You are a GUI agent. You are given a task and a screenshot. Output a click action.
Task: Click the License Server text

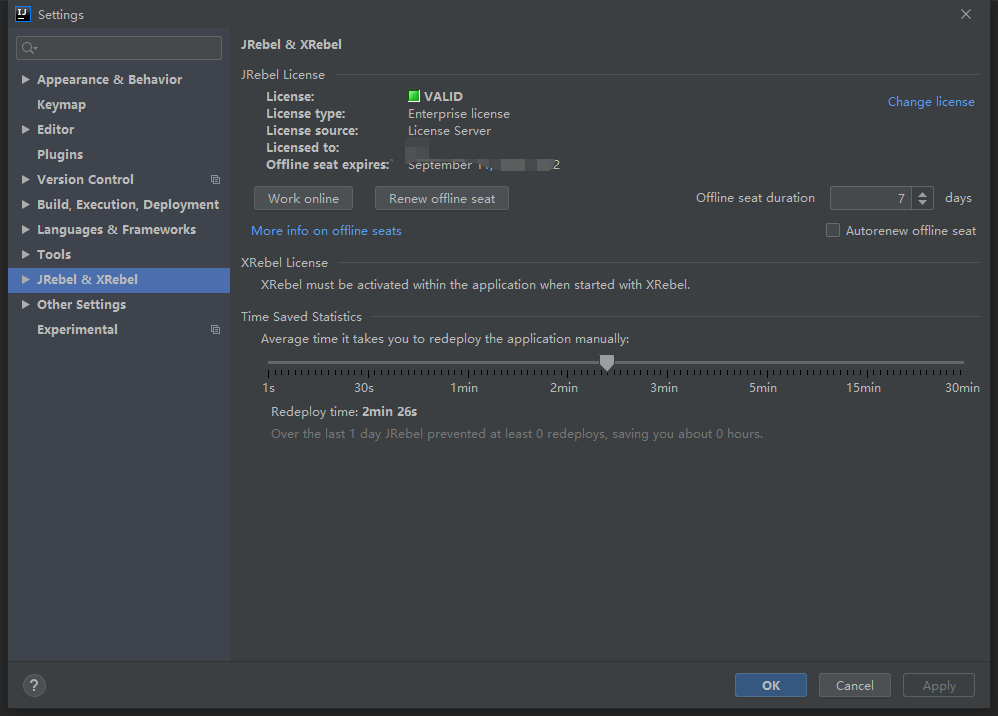449,130
